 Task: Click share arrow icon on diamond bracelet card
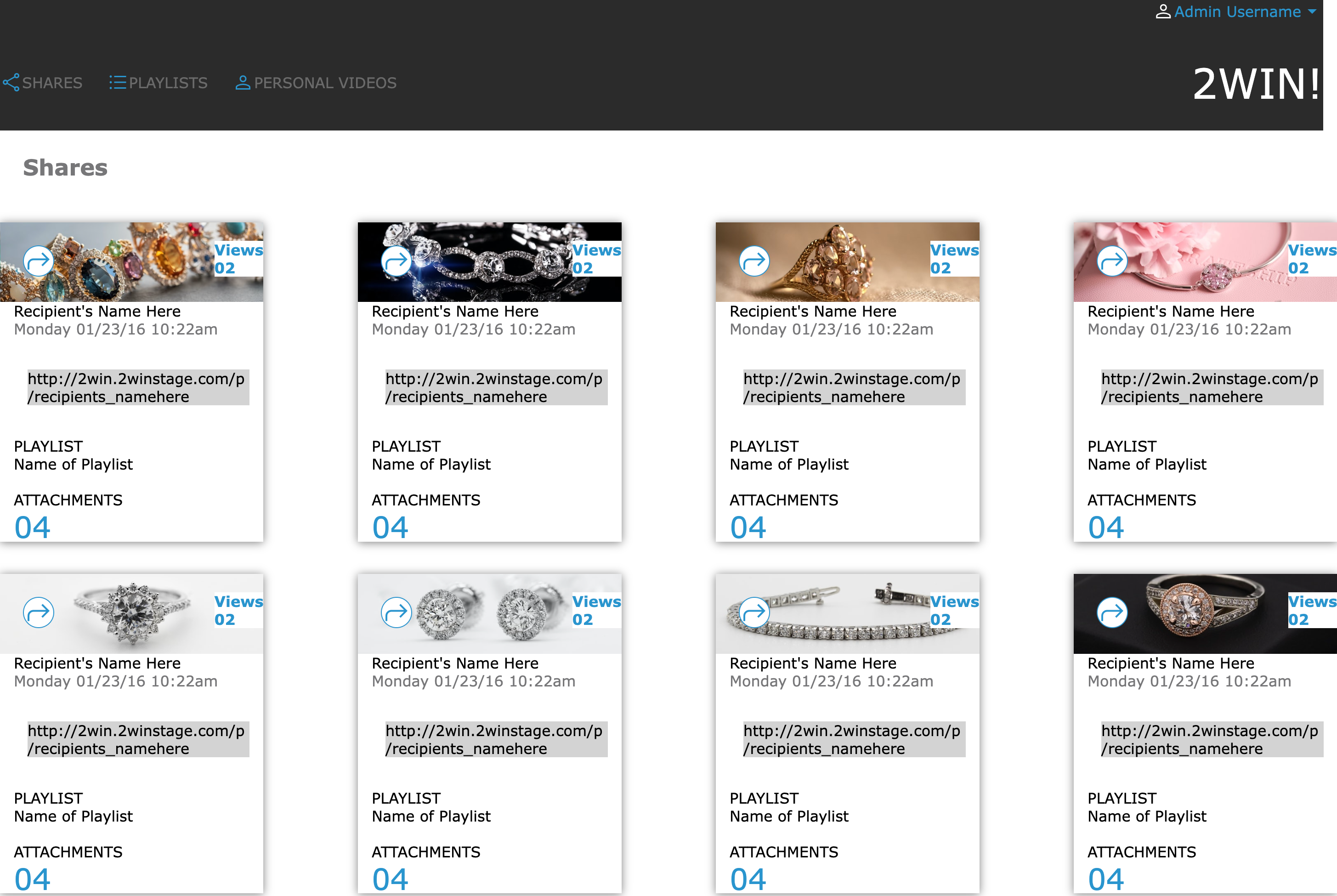pos(396,261)
